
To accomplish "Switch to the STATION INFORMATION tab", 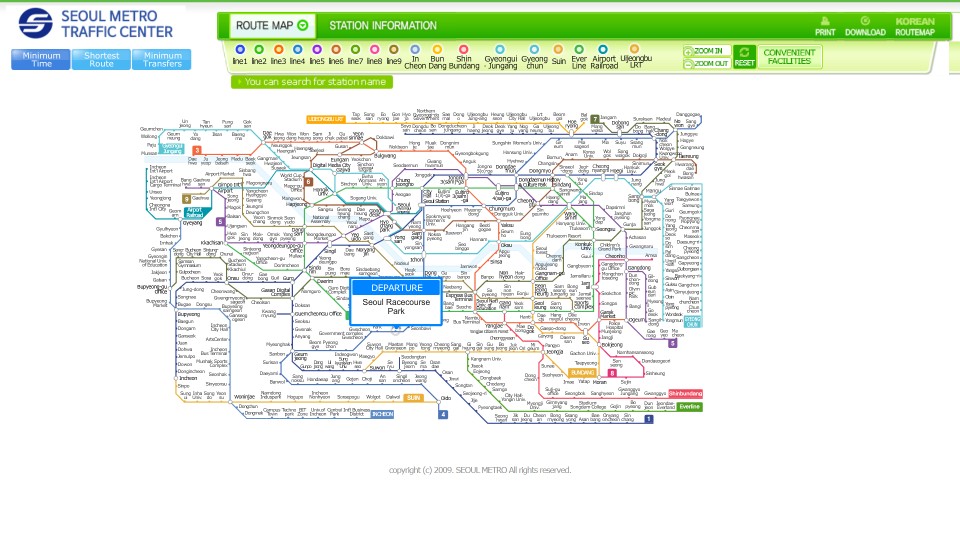I will point(383,26).
